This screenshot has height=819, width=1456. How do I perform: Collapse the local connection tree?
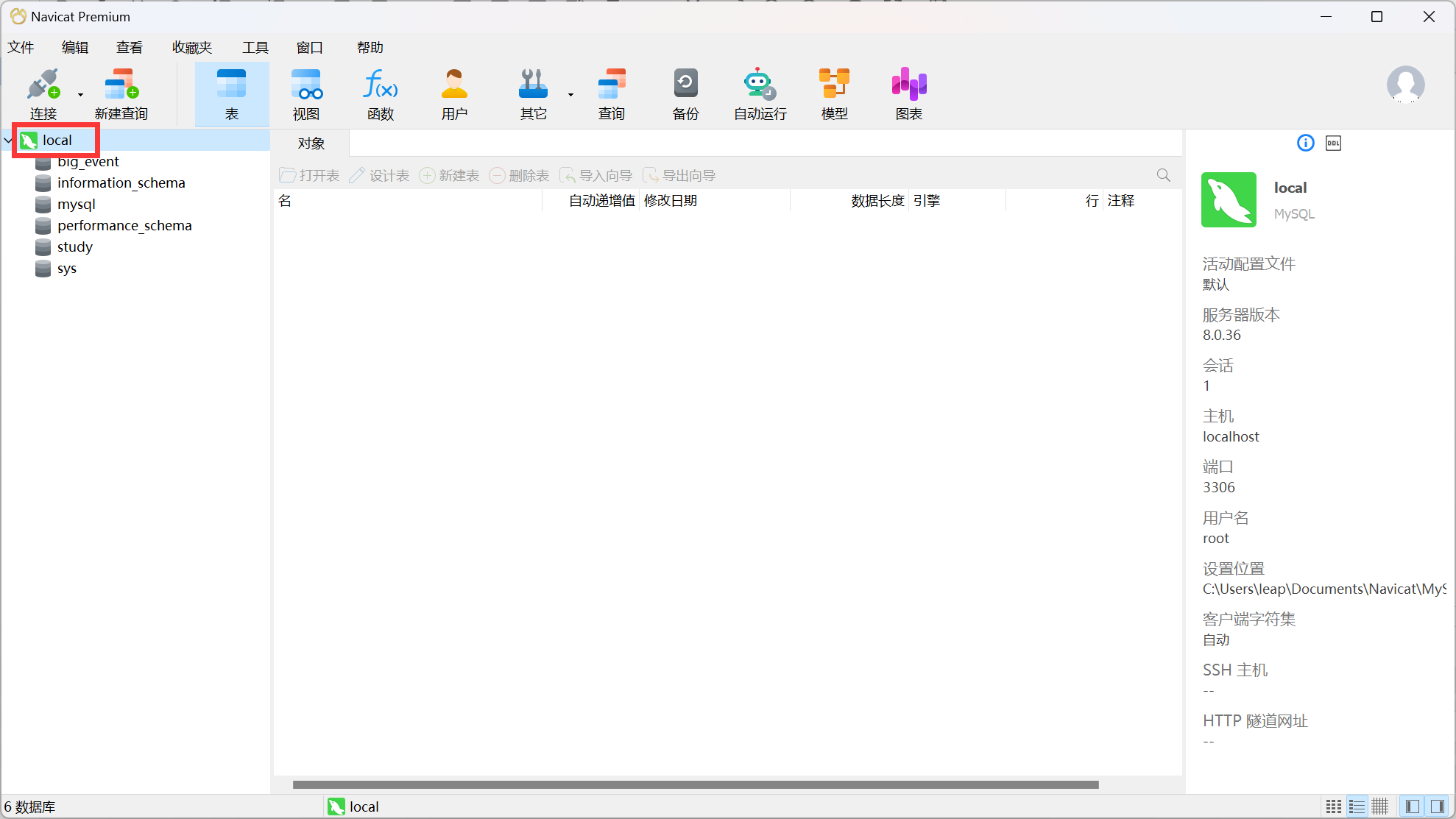pos(8,140)
